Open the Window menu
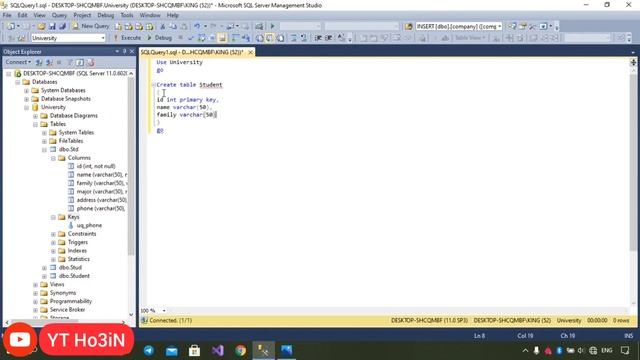 click(x=150, y=15)
